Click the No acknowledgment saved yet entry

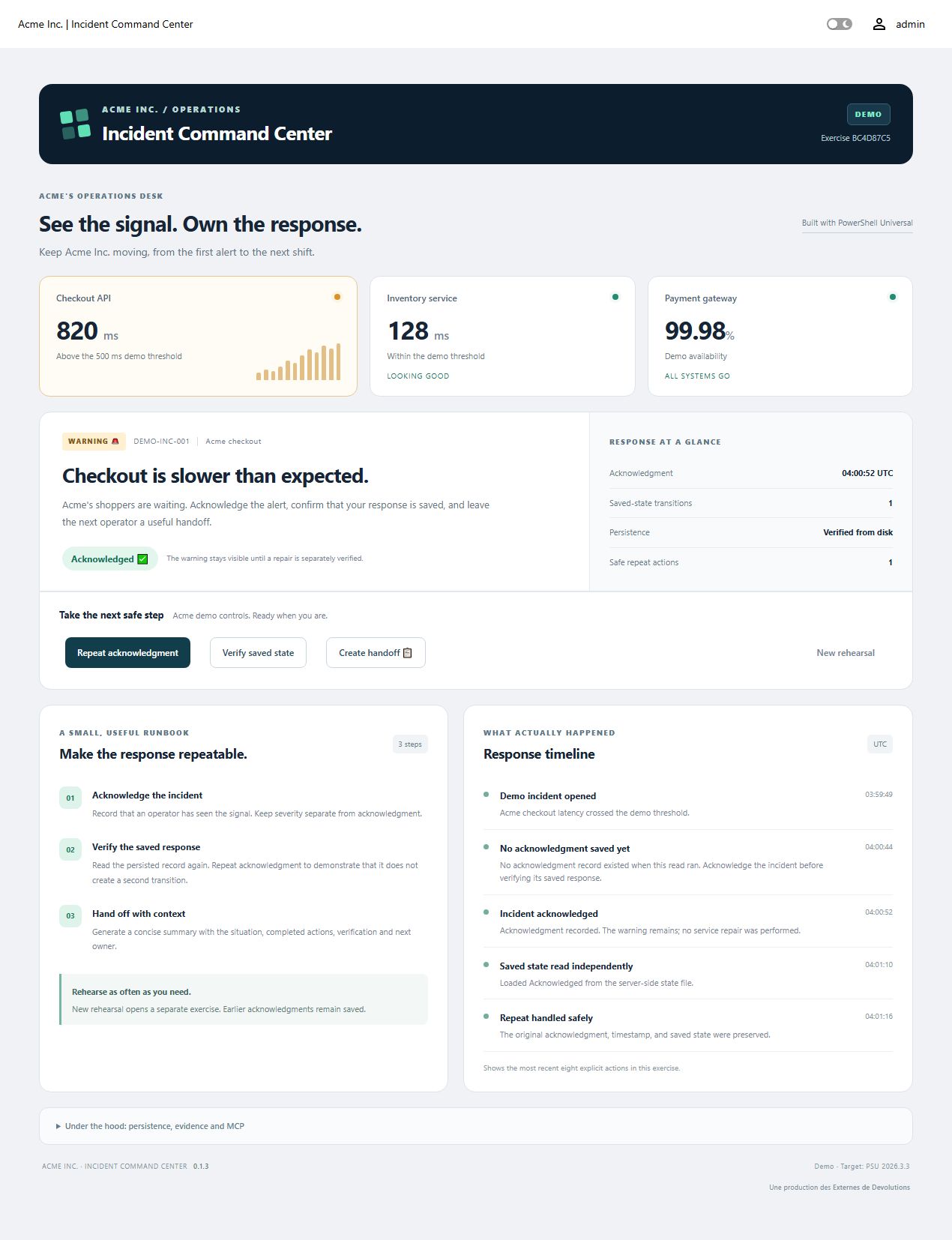point(688,862)
